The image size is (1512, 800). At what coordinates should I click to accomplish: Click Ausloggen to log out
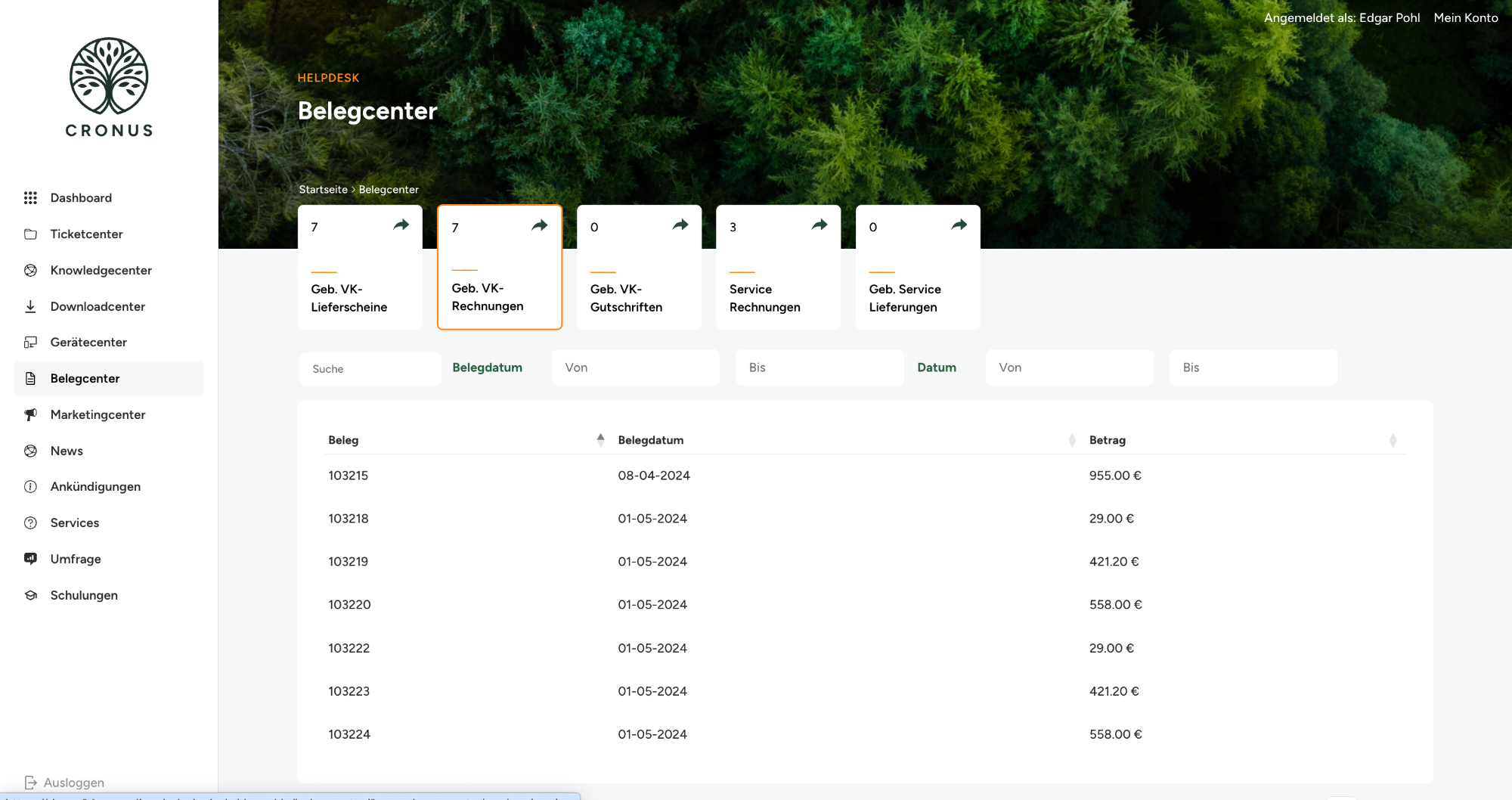(73, 783)
